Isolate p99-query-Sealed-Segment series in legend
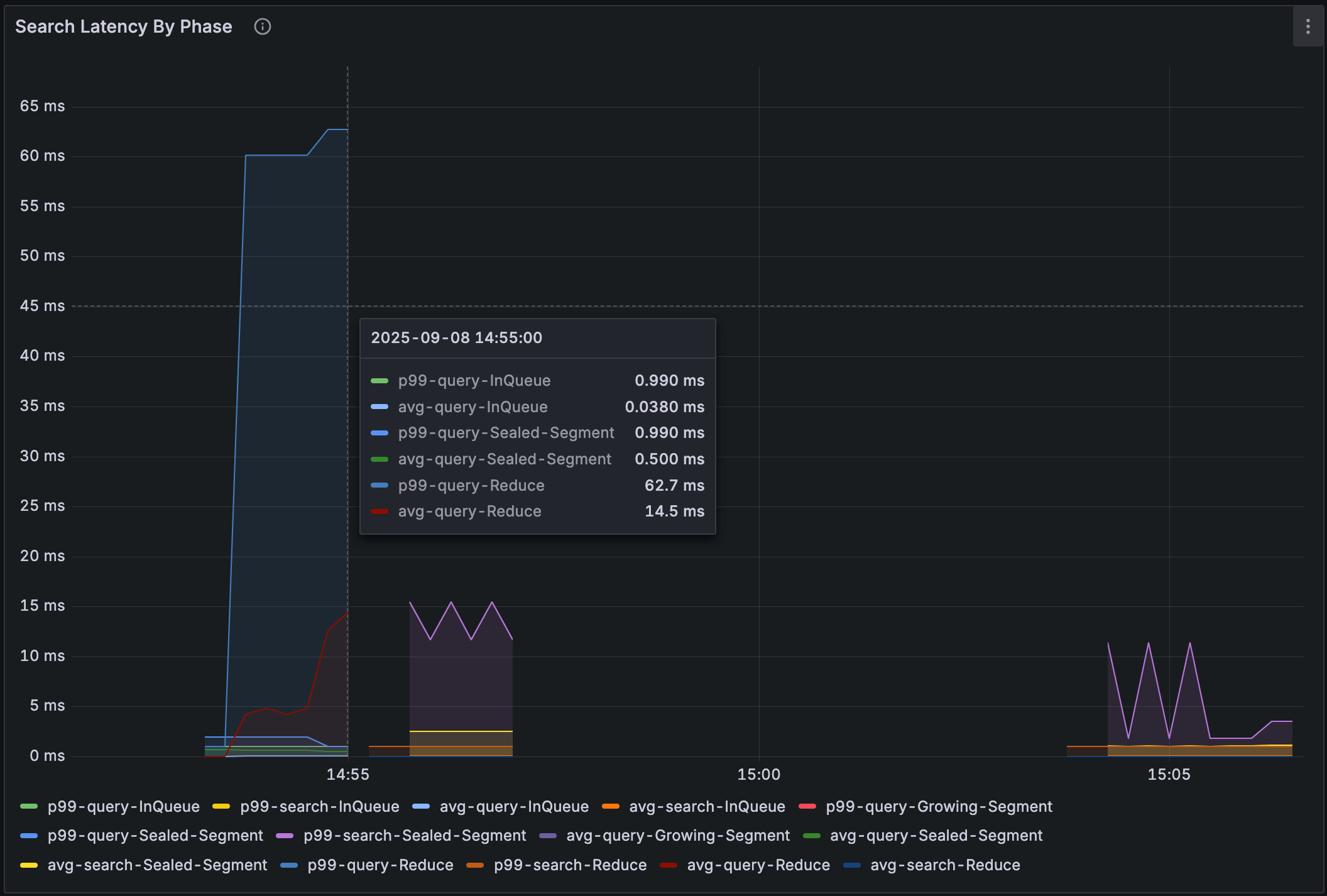 [155, 836]
